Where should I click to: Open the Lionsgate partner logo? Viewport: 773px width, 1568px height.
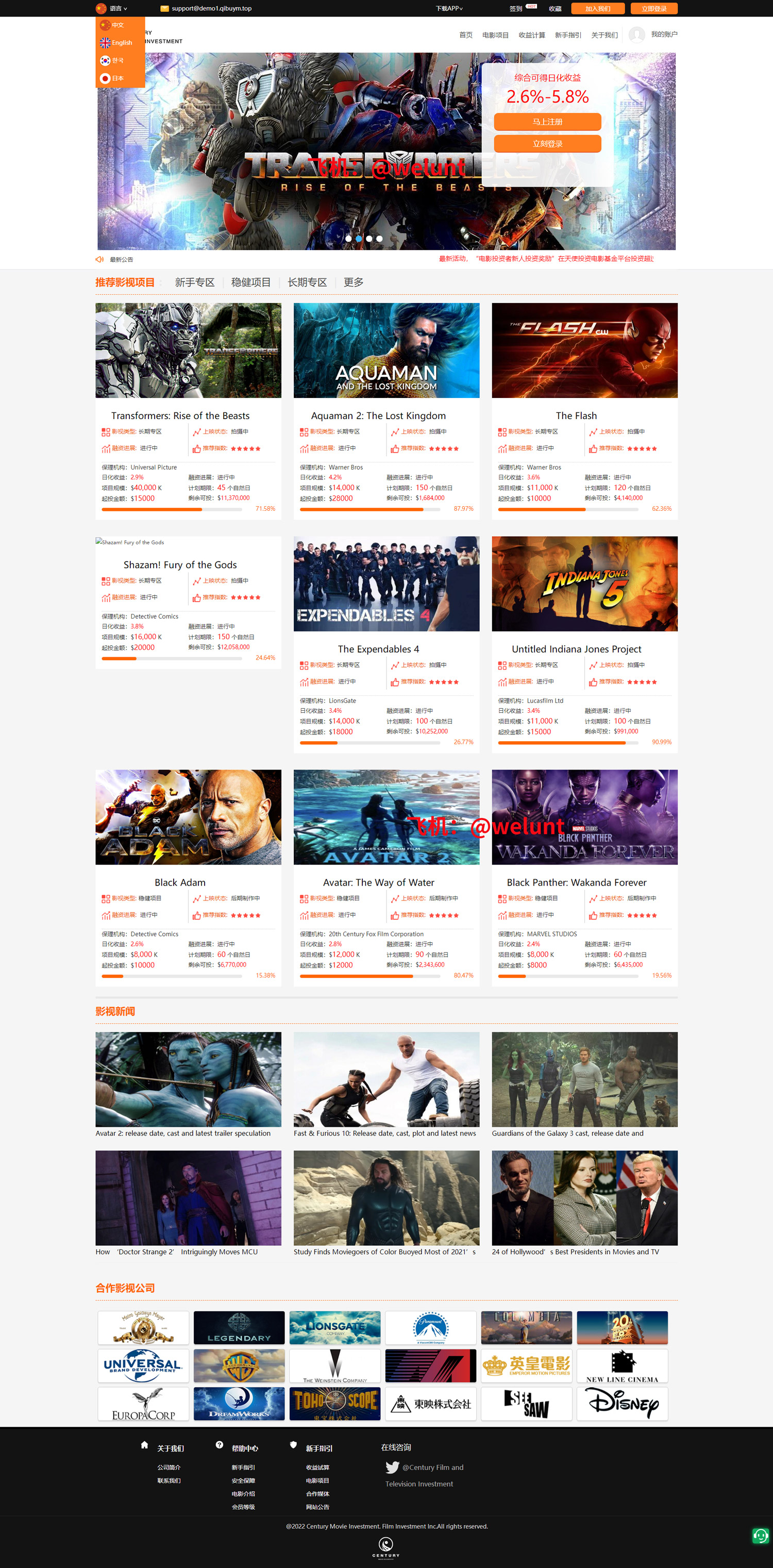click(335, 1328)
